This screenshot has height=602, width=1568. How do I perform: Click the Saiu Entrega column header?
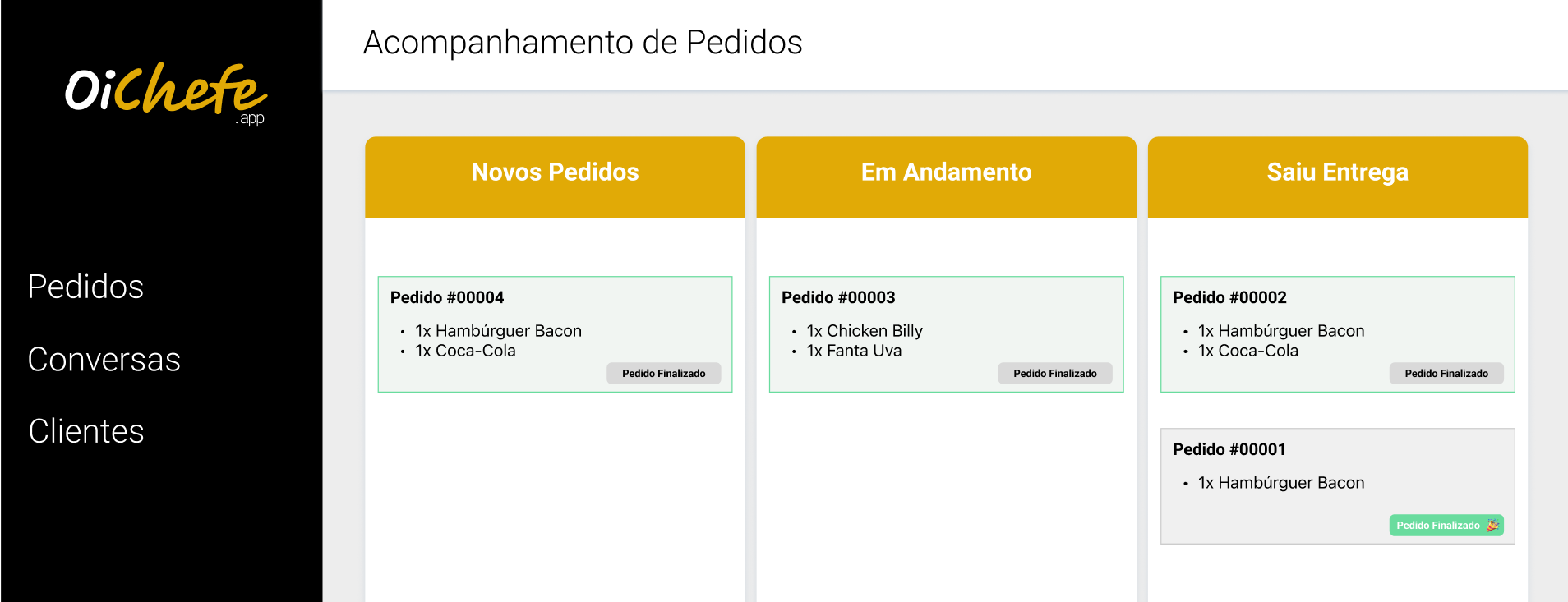pyautogui.click(x=1337, y=172)
